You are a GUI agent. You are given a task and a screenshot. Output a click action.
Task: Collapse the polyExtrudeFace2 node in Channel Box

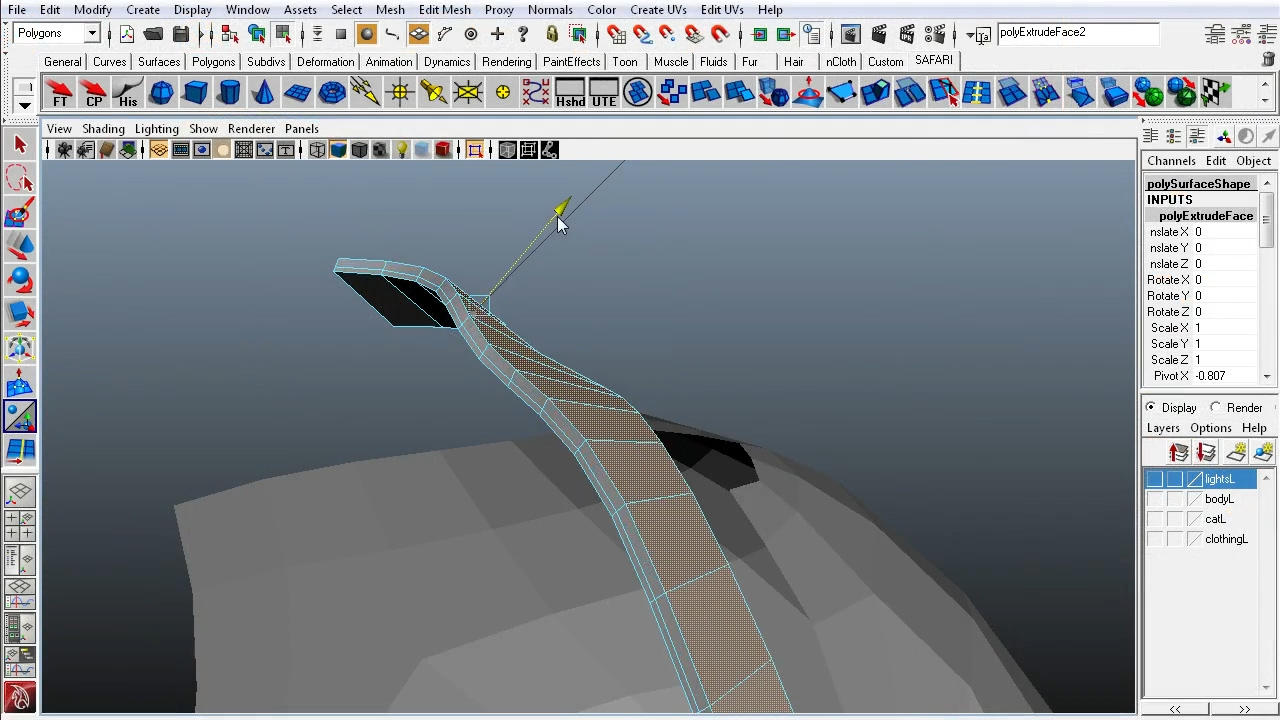click(x=1205, y=216)
